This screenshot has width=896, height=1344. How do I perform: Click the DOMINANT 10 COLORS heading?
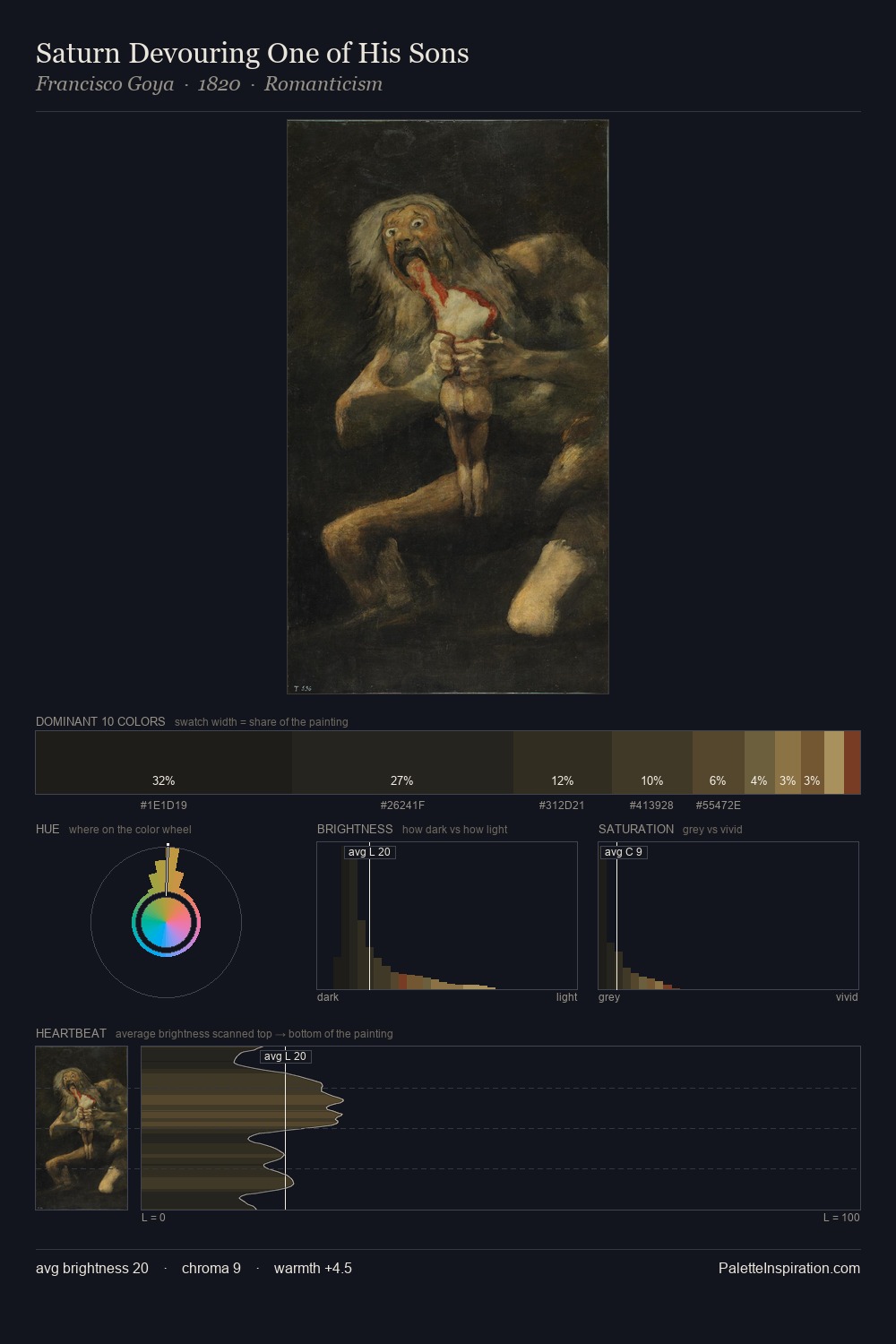click(100, 721)
